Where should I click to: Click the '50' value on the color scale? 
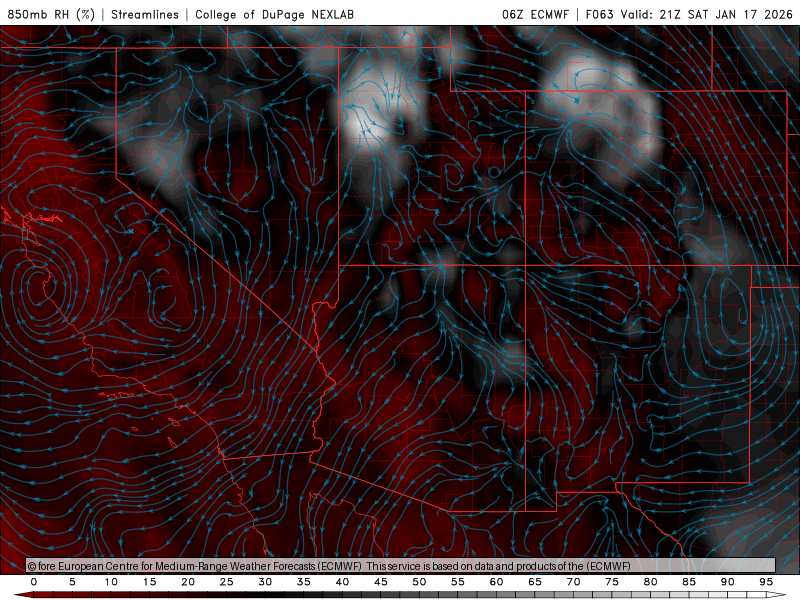point(419,582)
